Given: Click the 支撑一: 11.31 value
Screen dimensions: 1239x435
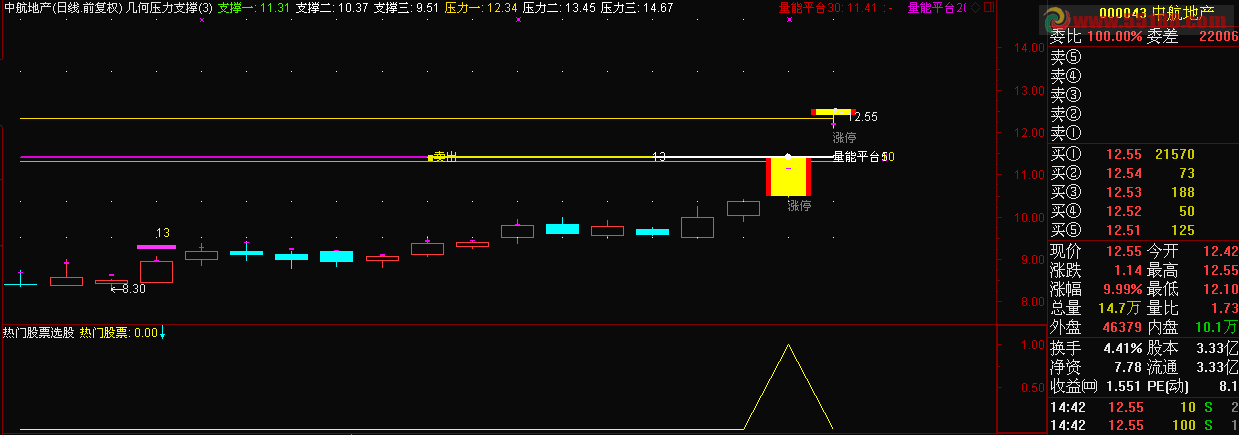Looking at the screenshot, I should pyautogui.click(x=253, y=7).
